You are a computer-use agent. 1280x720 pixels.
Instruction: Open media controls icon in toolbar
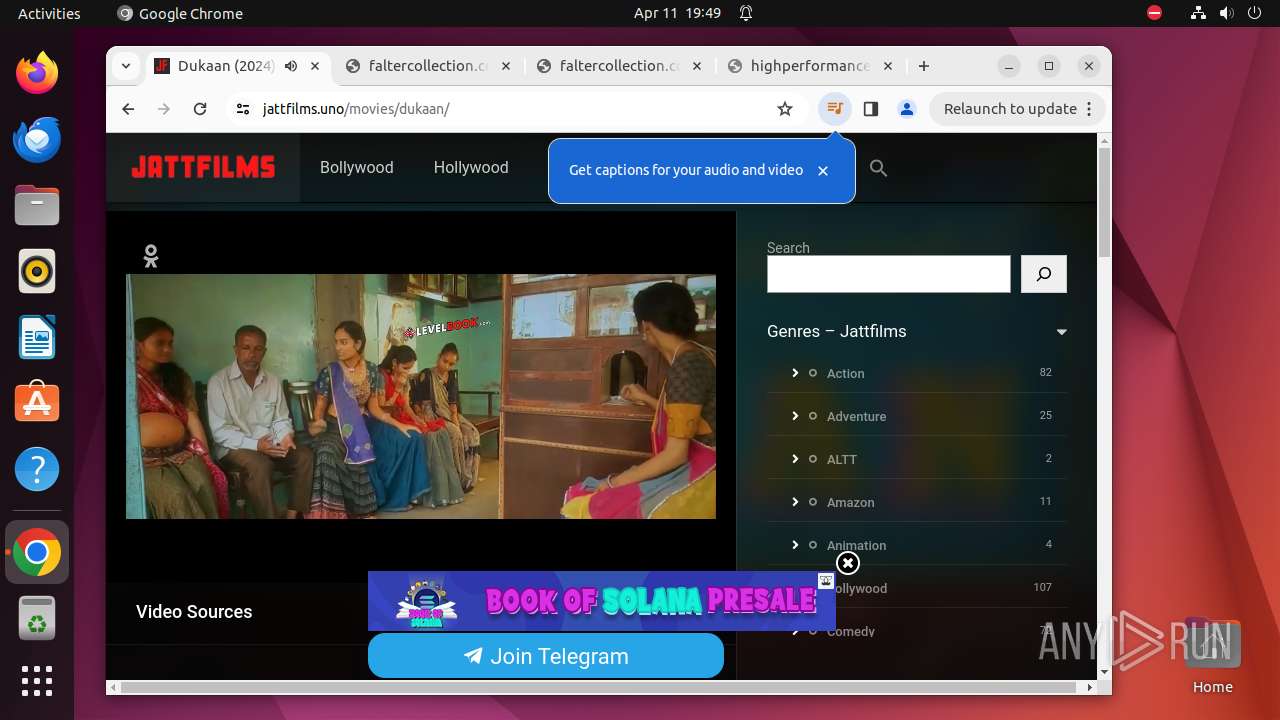coord(834,109)
